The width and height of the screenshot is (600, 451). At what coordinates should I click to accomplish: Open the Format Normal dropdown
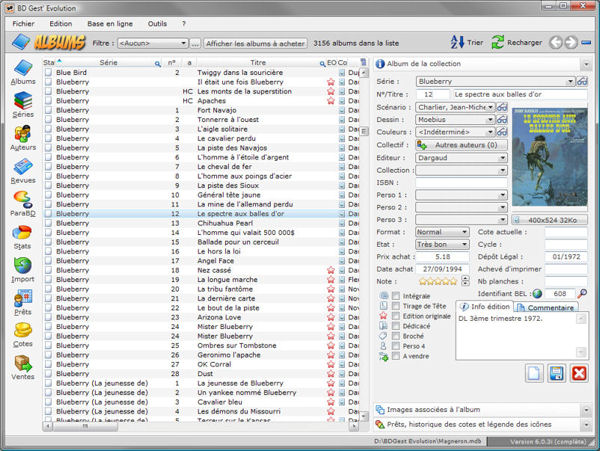442,232
